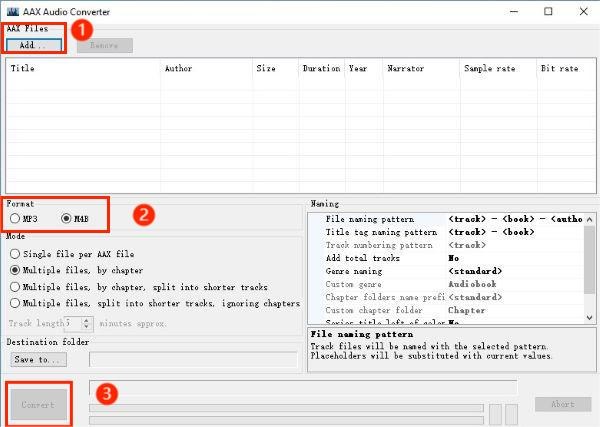Increase track length with stepper up arrow
The image size is (600, 427).
[x=86, y=320]
